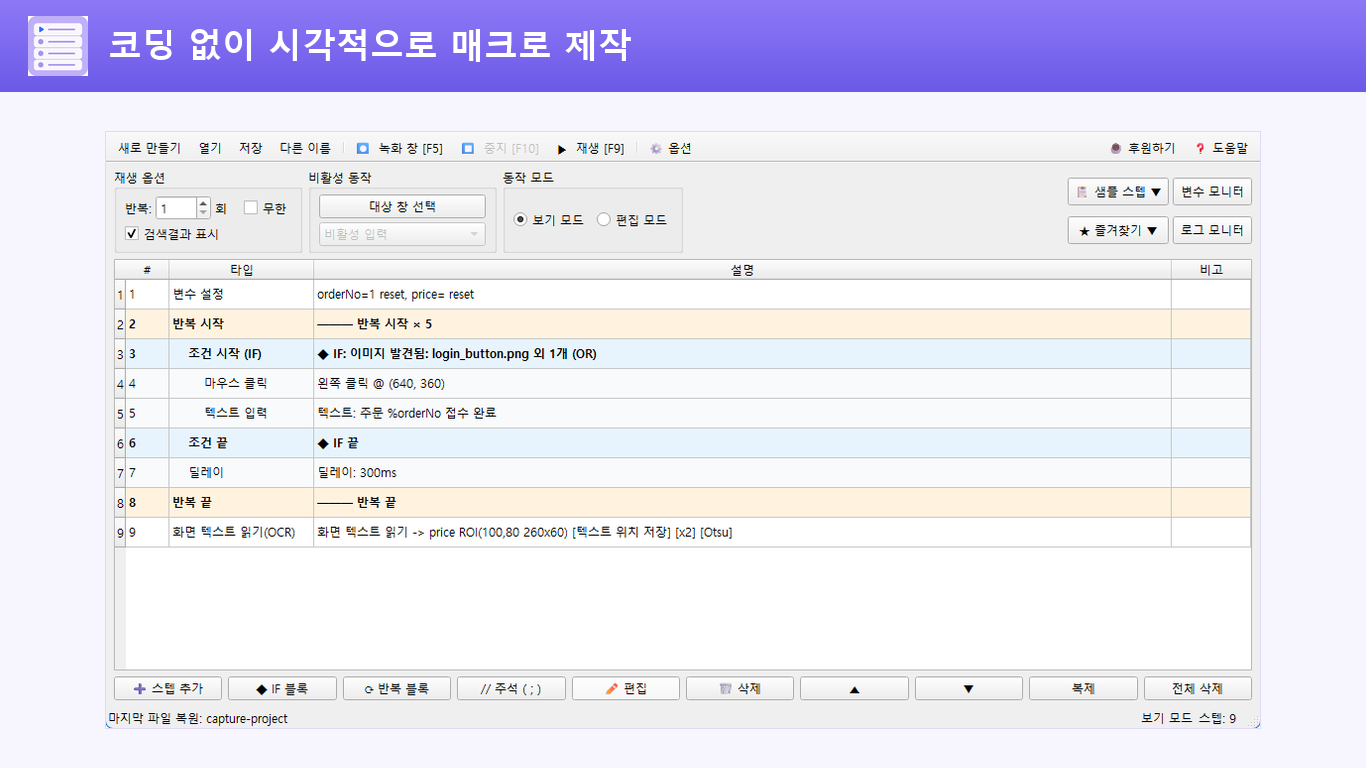Open the 비활성 입력 dropdown
Viewport: 1366px width, 768px height.
pos(402,234)
